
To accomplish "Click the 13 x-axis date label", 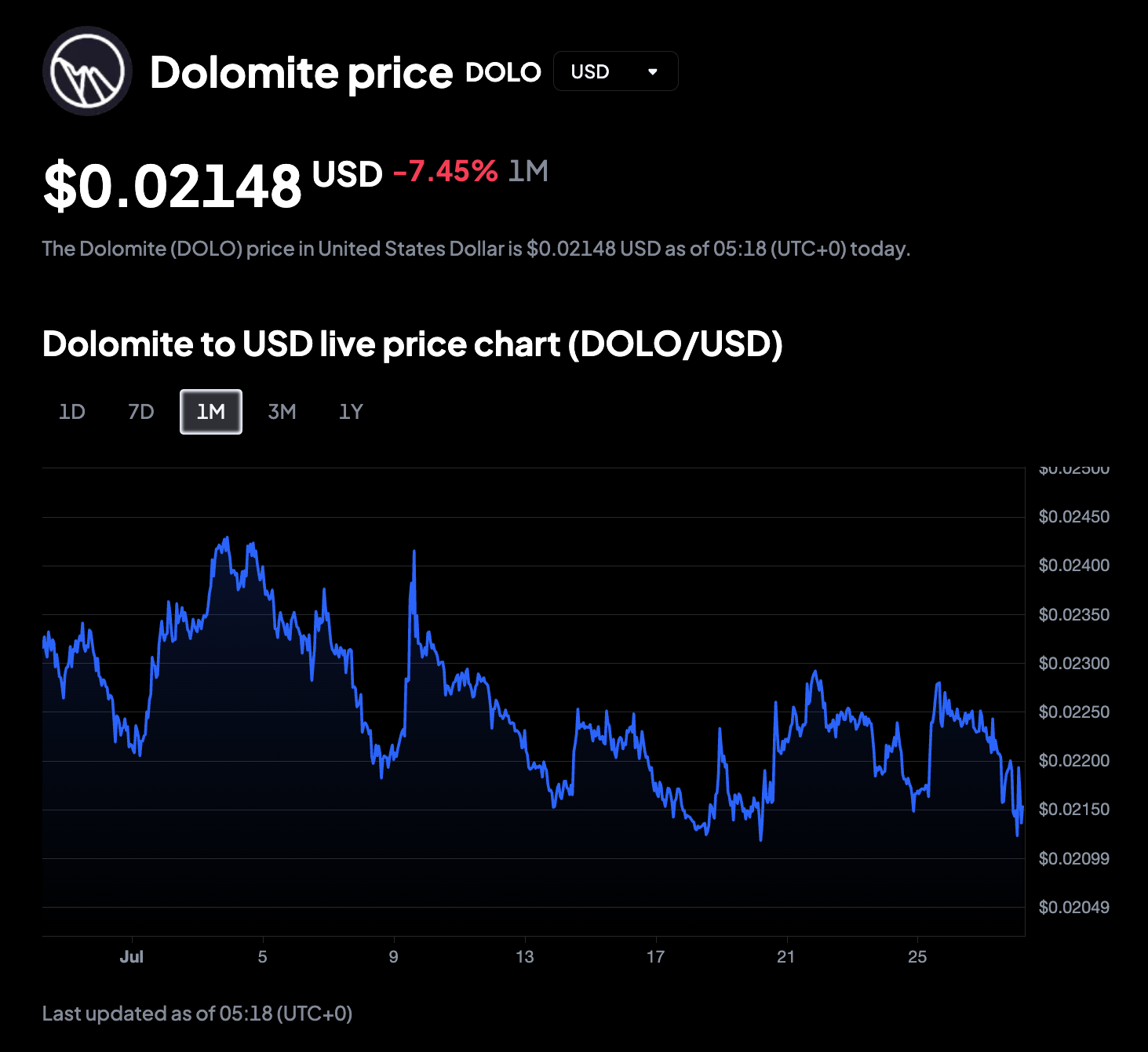I will pos(525,957).
